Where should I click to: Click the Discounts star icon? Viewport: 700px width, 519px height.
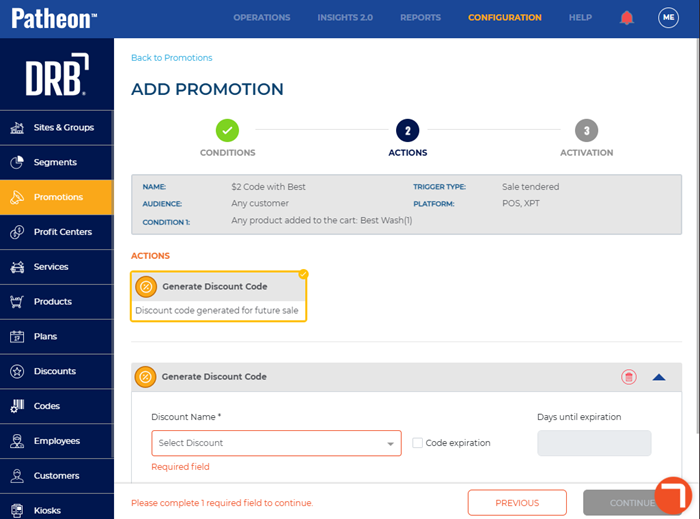tap(17, 371)
